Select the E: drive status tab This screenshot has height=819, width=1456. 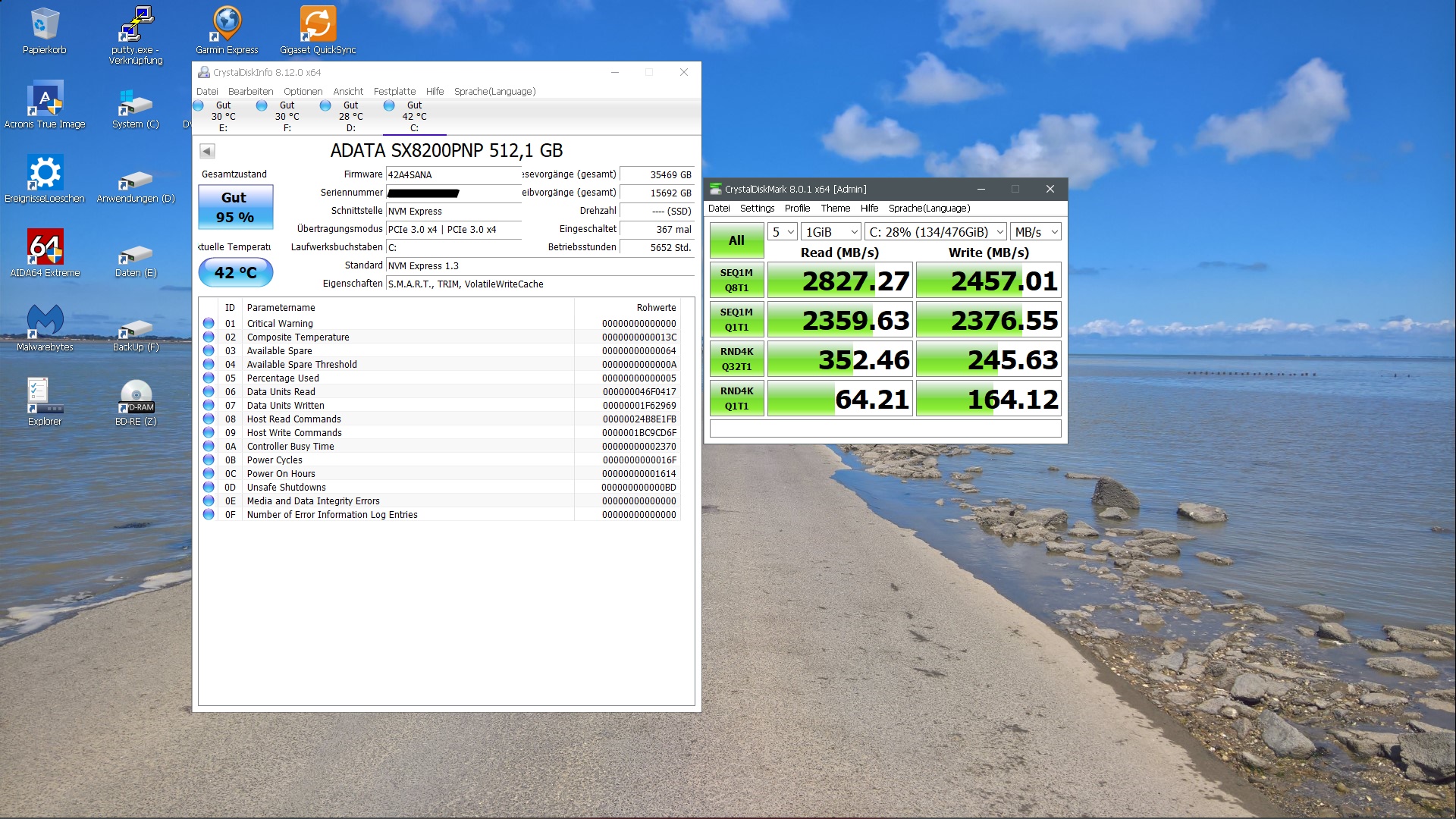pos(223,116)
